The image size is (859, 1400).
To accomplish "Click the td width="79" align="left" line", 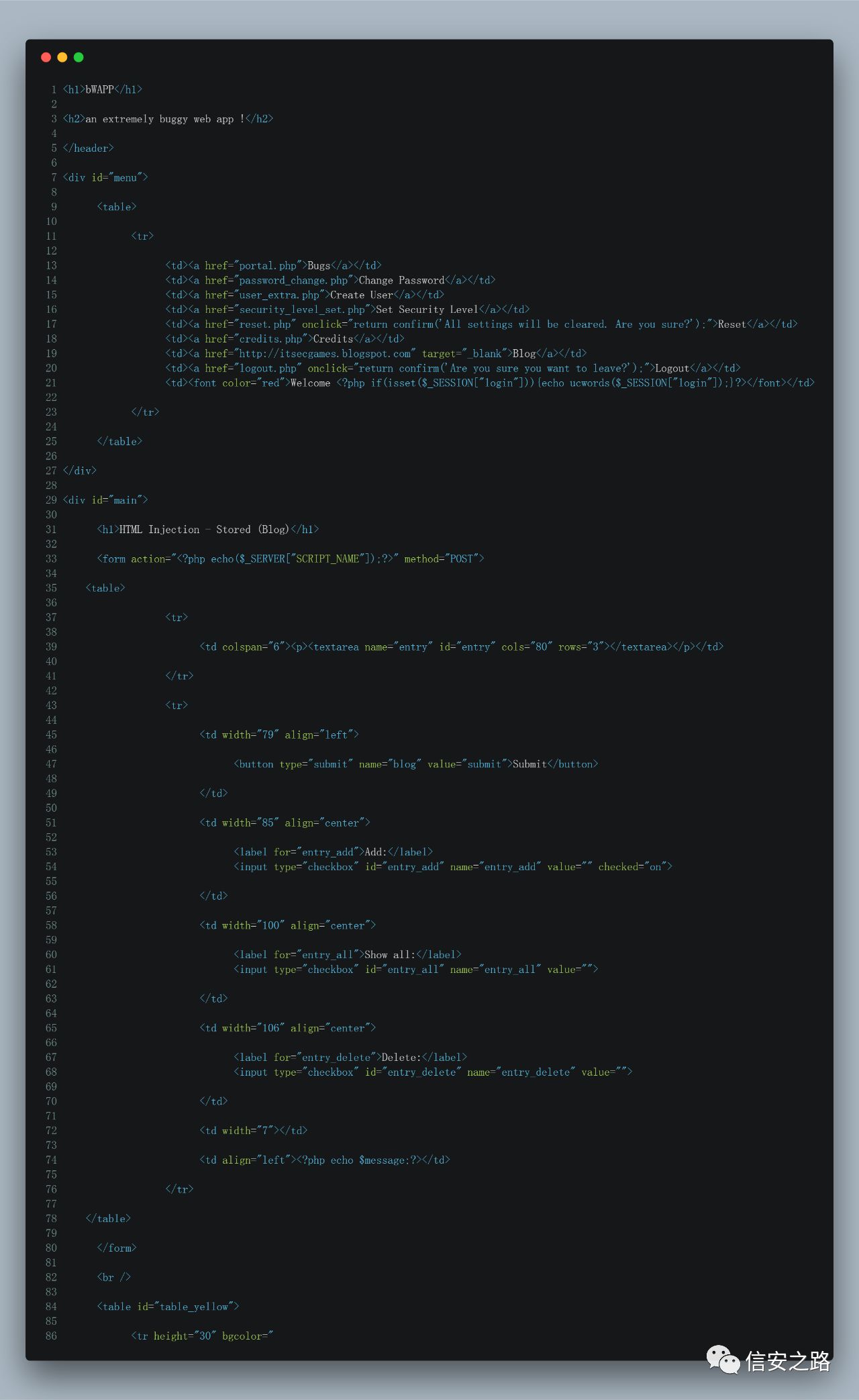I will pos(279,735).
